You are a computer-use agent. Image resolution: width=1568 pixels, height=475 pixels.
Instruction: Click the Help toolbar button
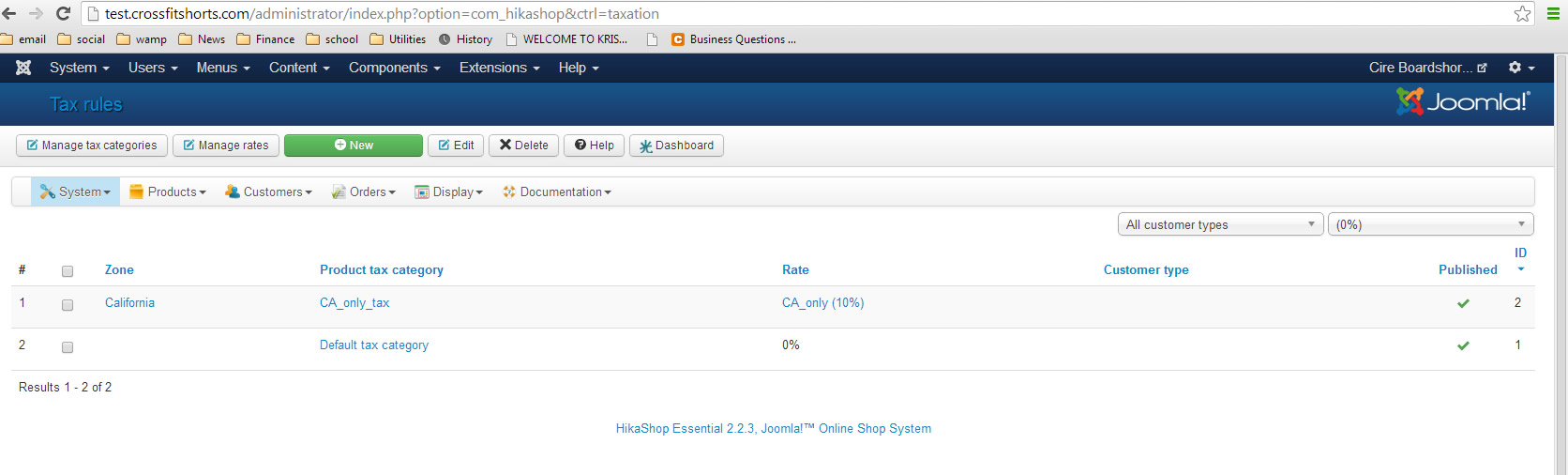pyautogui.click(x=595, y=146)
